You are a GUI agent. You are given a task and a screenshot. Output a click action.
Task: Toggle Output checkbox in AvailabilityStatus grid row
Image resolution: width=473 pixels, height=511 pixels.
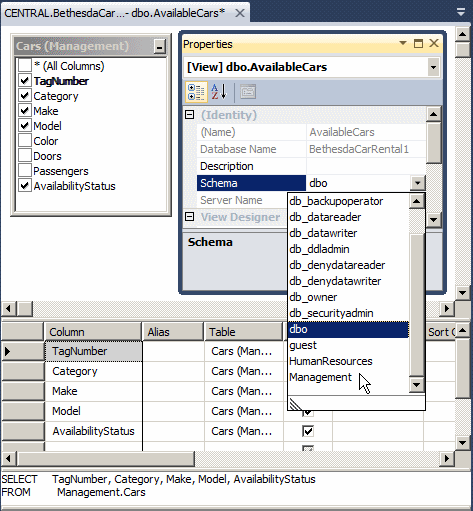click(308, 431)
